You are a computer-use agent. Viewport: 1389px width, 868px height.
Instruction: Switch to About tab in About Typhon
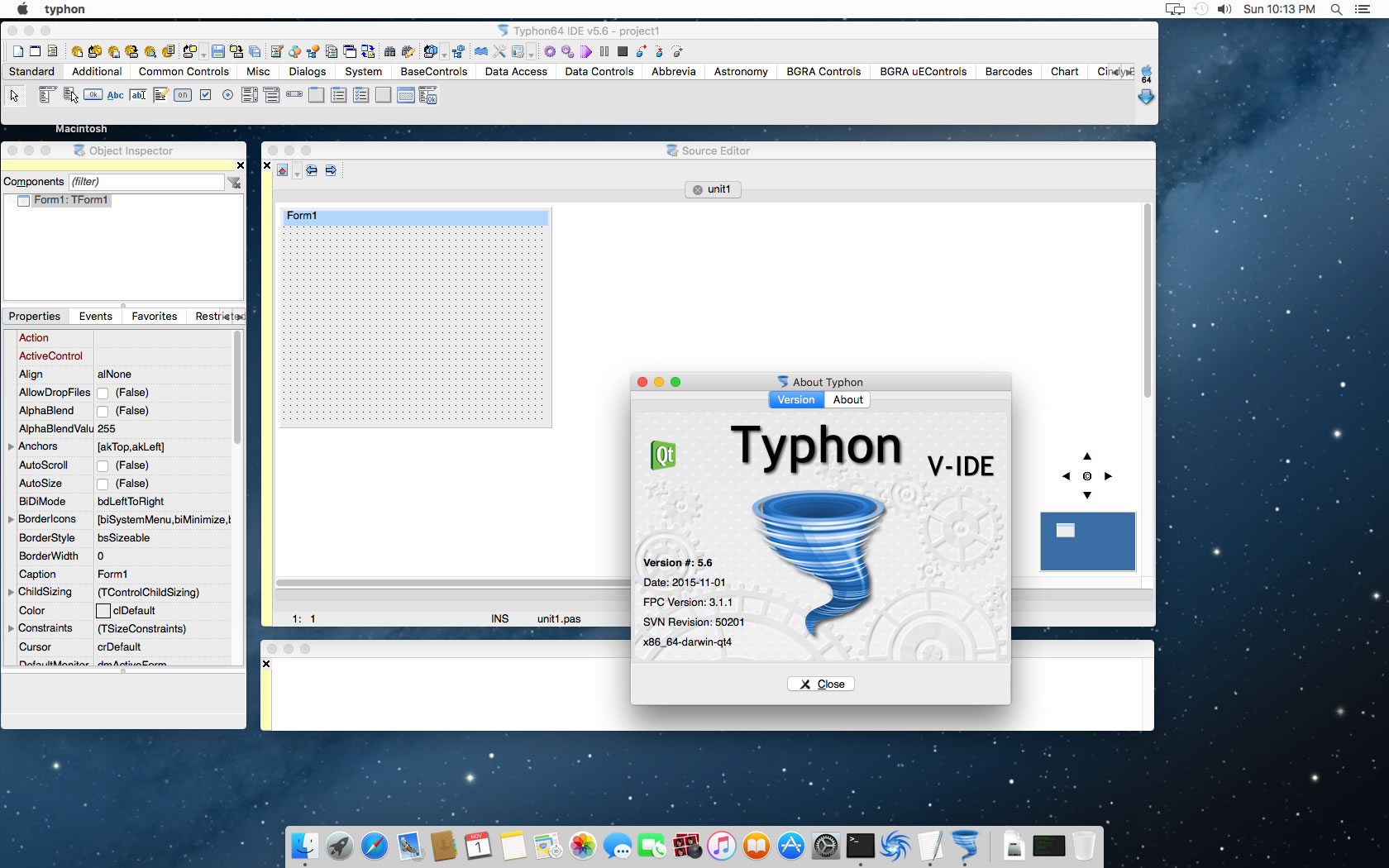[x=847, y=399]
